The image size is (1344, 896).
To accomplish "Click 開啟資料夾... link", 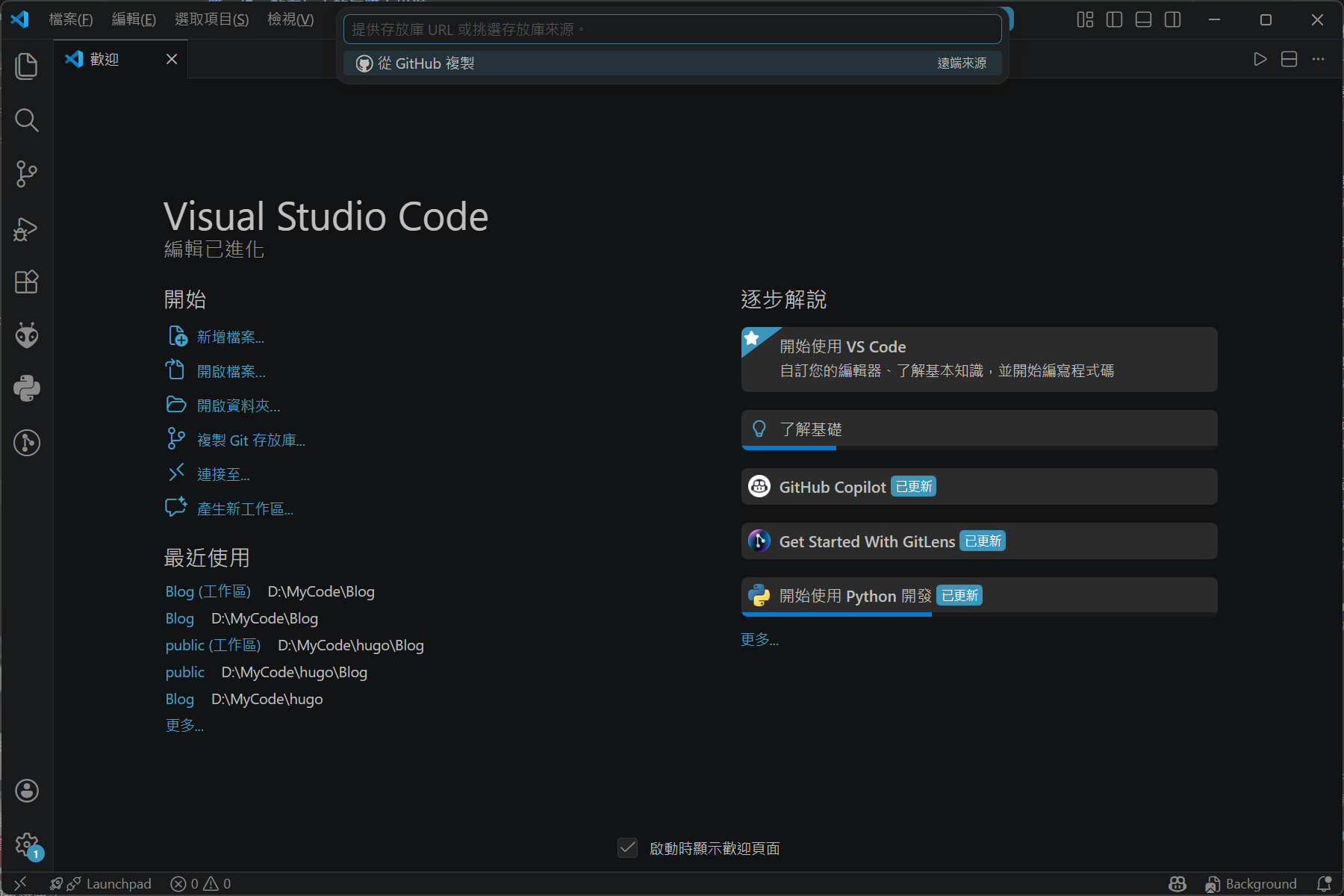I will point(238,406).
